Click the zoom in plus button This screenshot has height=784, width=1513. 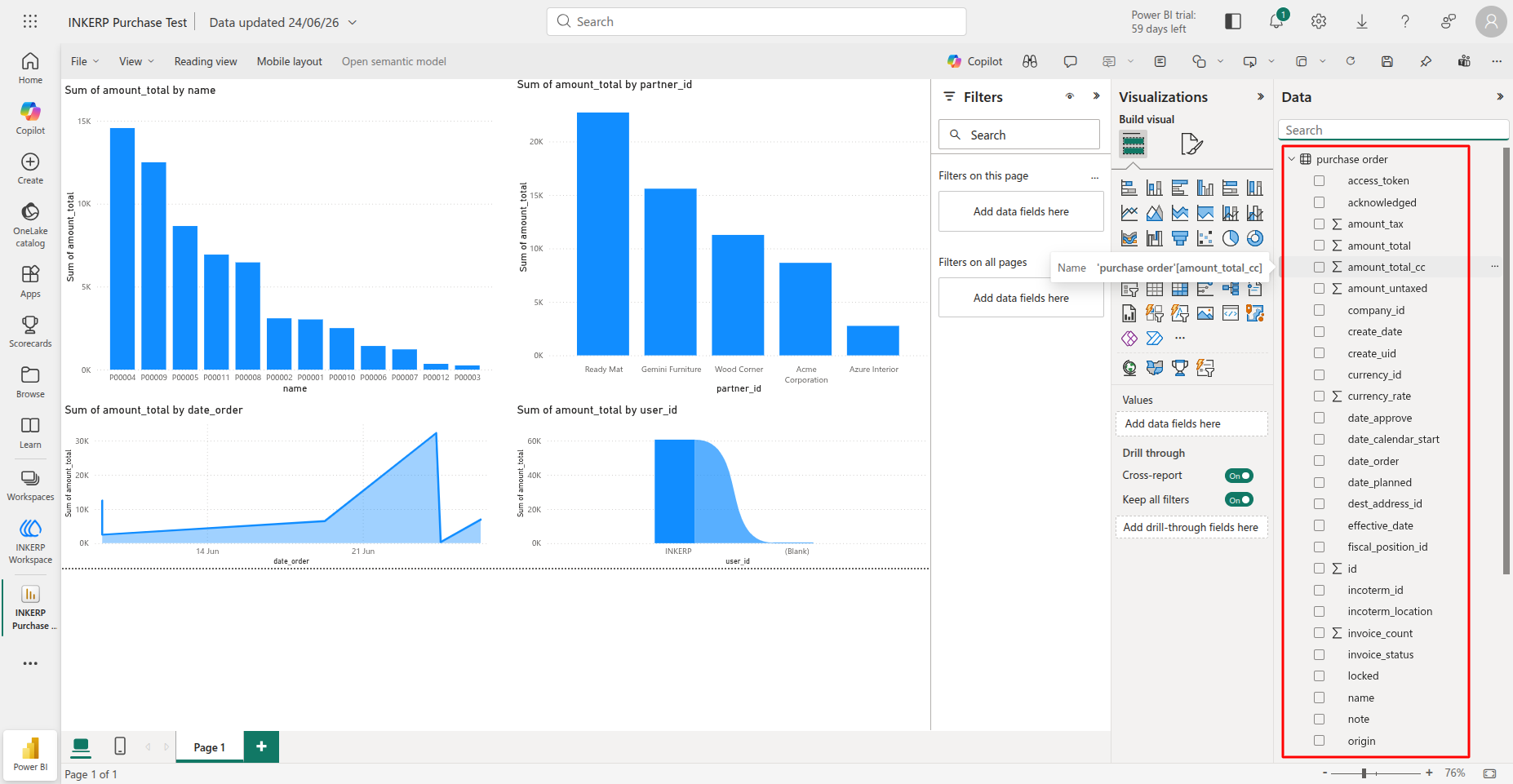click(1429, 773)
